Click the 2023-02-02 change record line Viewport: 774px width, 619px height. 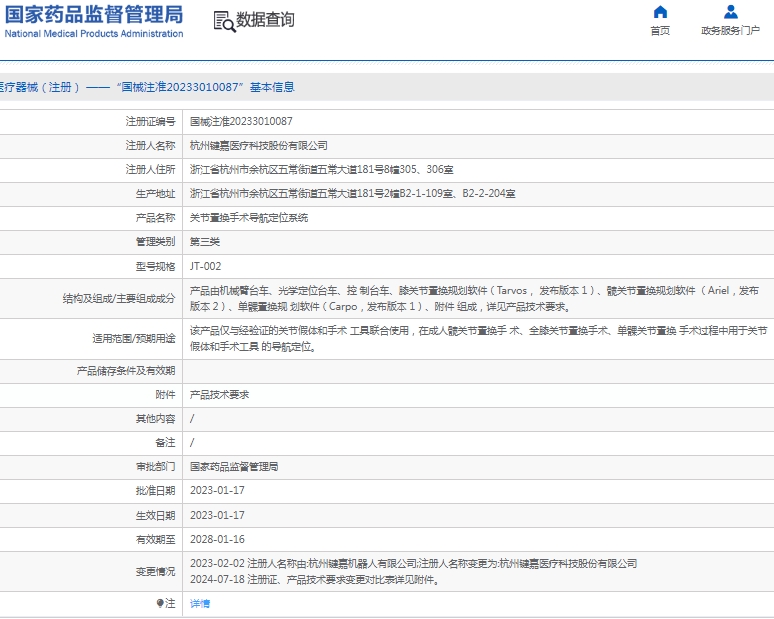(414, 564)
